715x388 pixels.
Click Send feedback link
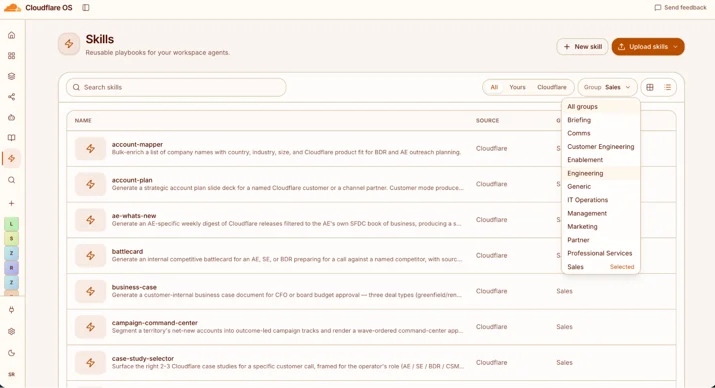(x=680, y=8)
